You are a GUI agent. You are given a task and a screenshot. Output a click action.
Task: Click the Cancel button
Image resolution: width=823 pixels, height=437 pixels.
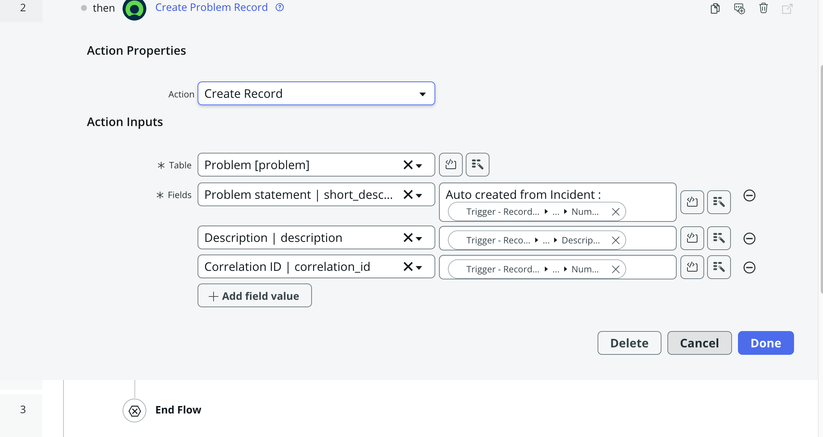[x=699, y=343]
